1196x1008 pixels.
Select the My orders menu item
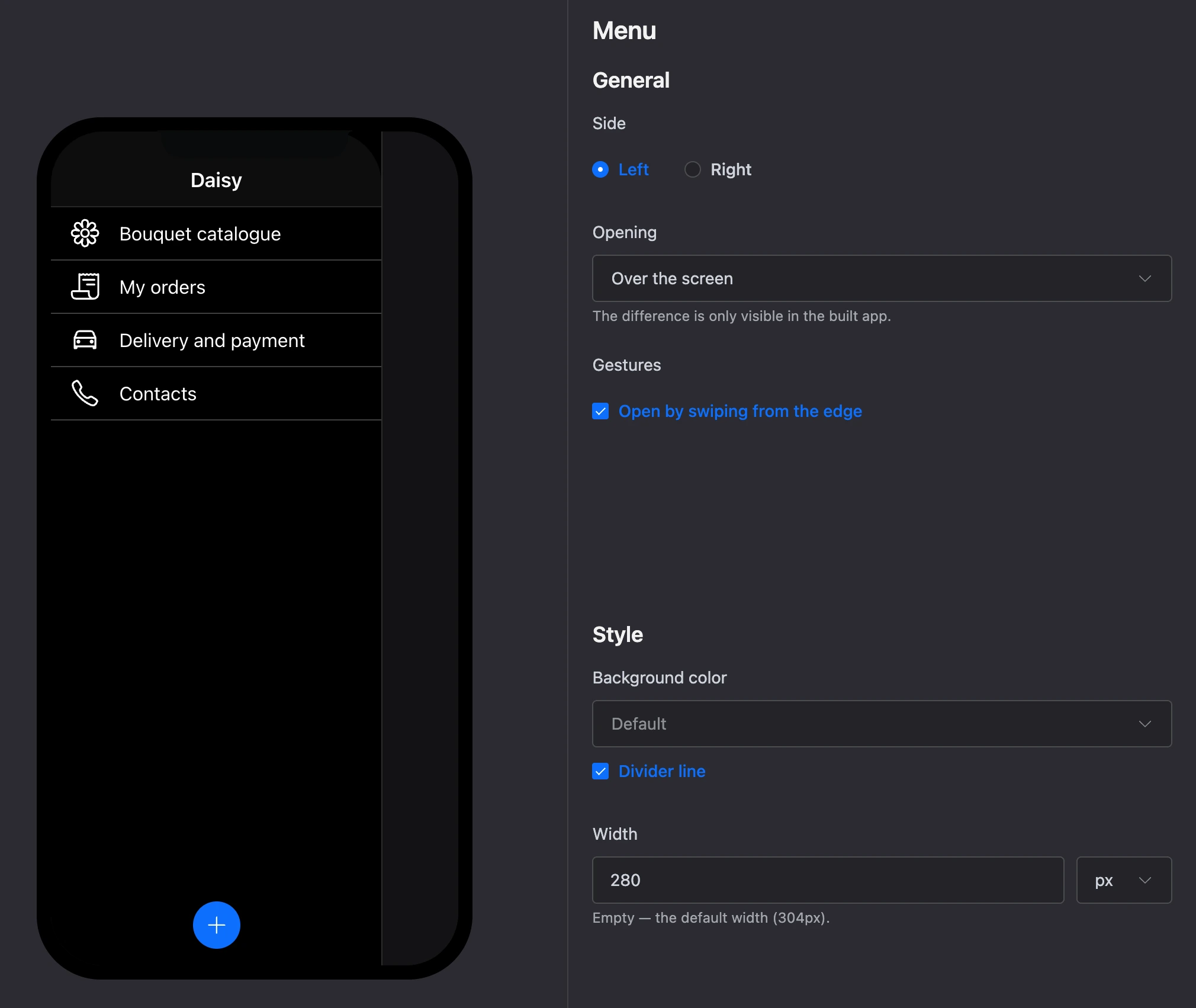216,287
